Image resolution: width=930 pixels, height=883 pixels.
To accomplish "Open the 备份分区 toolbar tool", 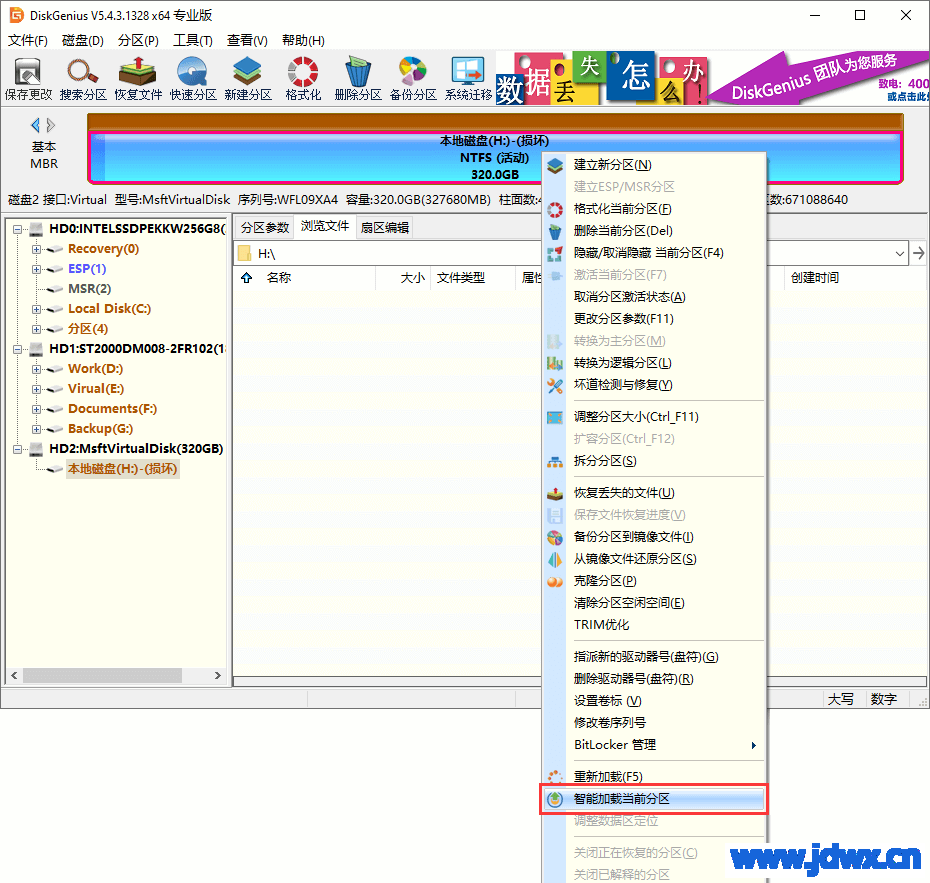I will [413, 79].
